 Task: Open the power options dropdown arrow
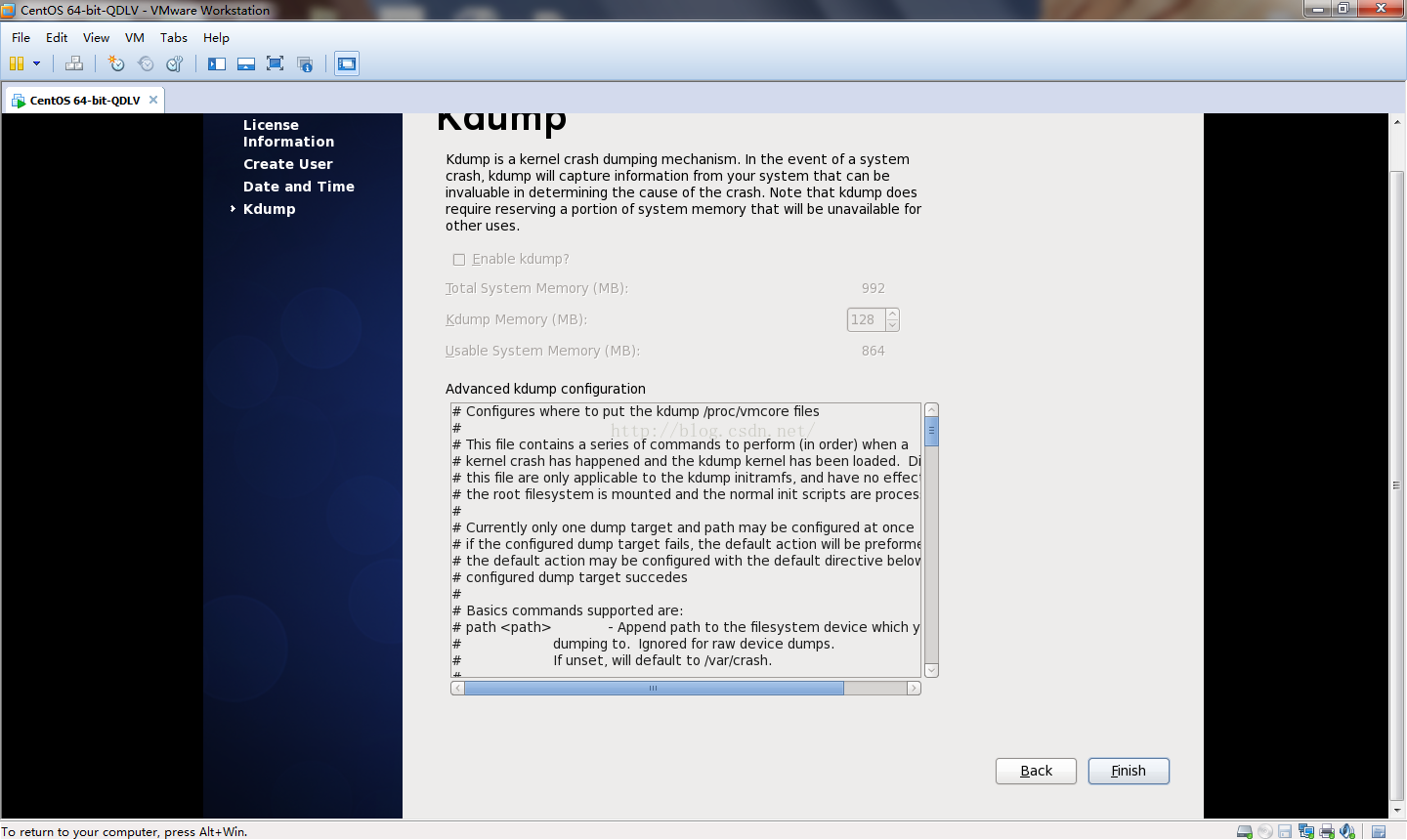point(37,63)
